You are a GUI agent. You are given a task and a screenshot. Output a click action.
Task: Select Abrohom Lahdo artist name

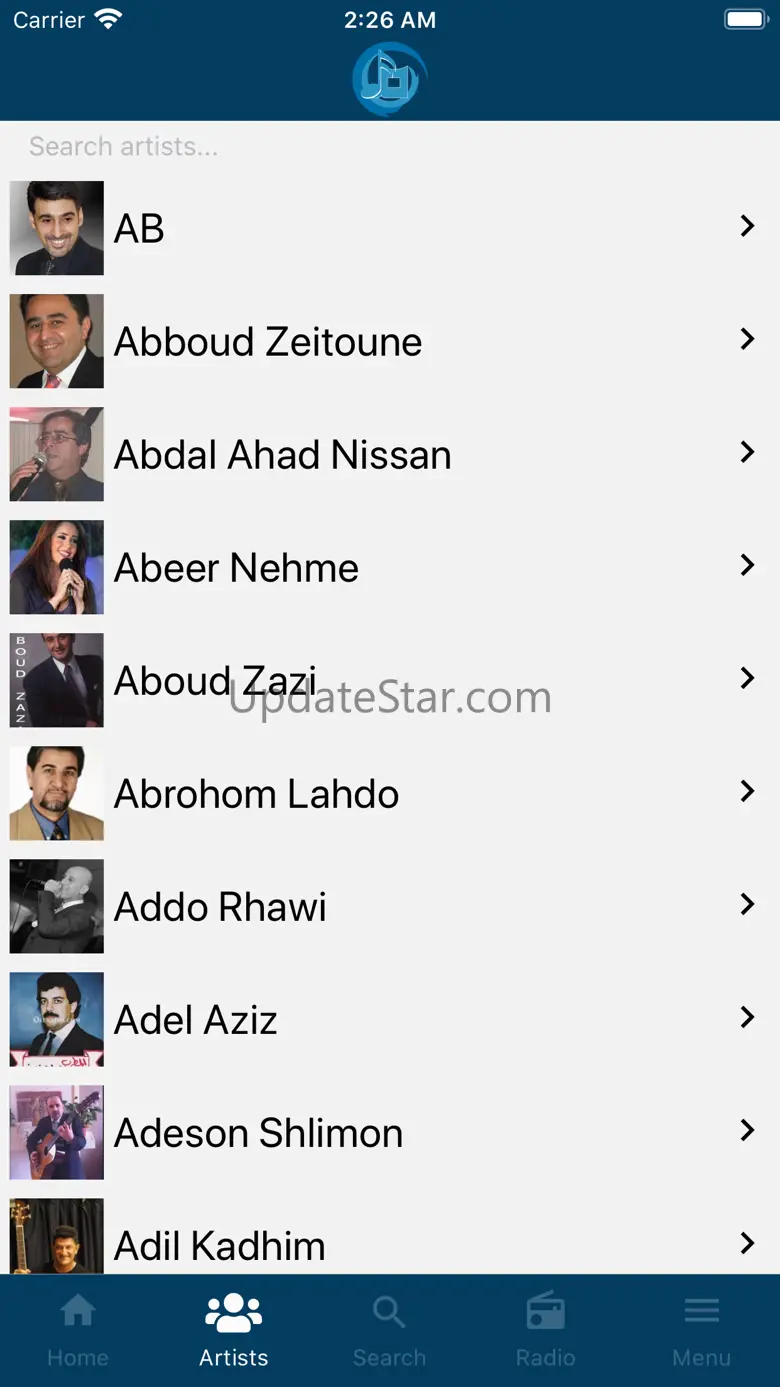tap(256, 794)
